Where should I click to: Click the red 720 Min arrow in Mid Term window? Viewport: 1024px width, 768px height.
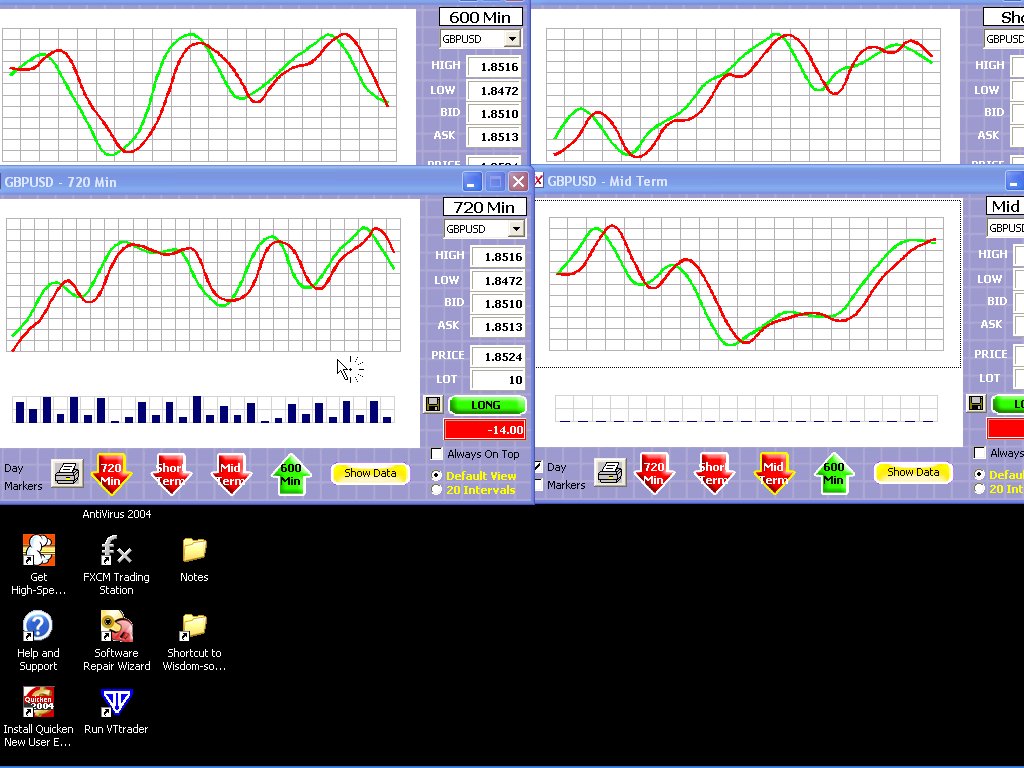pos(654,473)
